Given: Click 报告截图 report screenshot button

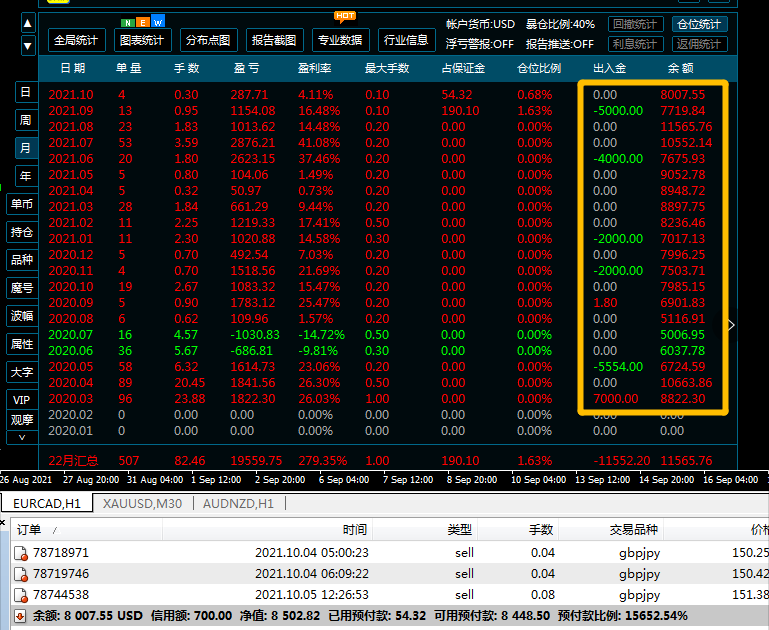Looking at the screenshot, I should point(275,40).
